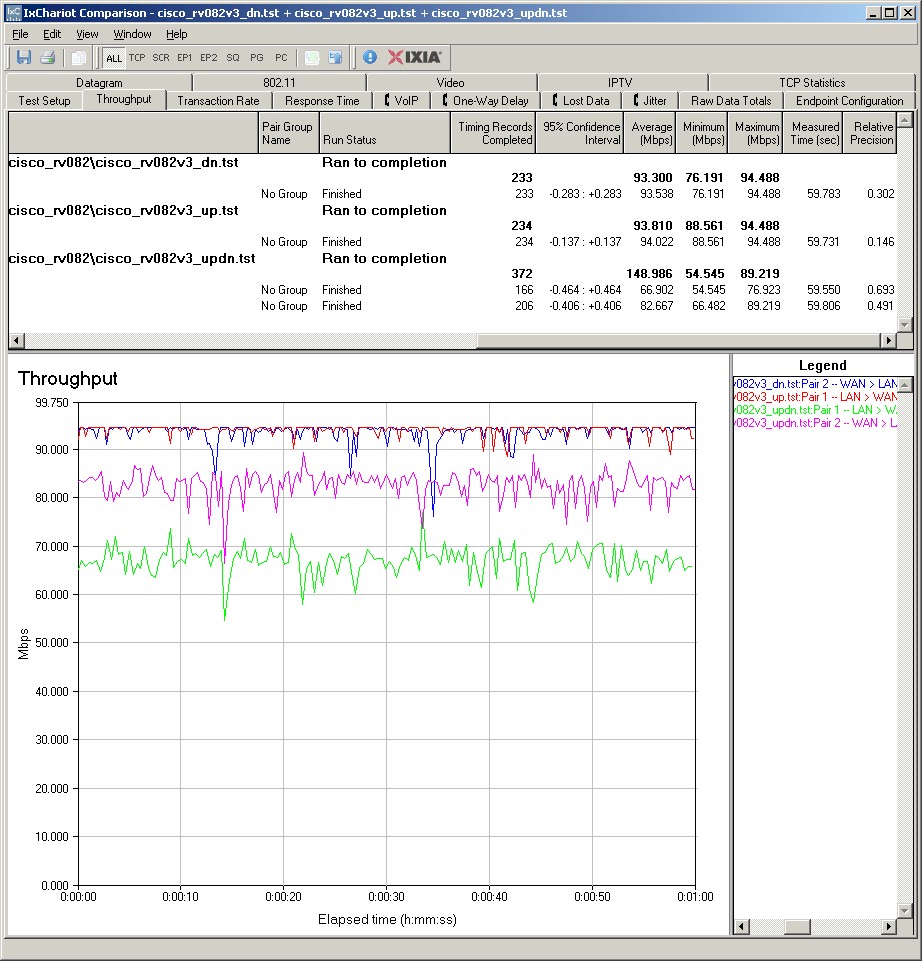Click the Maximum (Mbps) column header

(755, 133)
